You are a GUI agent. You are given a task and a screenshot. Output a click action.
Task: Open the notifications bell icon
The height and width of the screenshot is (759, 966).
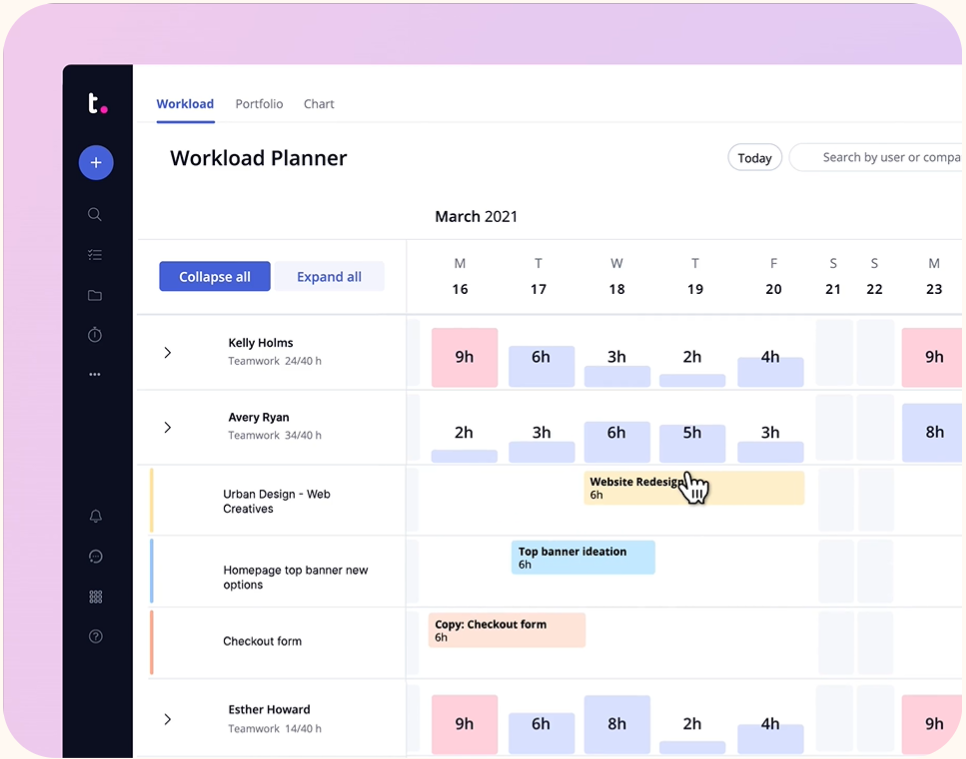click(95, 516)
